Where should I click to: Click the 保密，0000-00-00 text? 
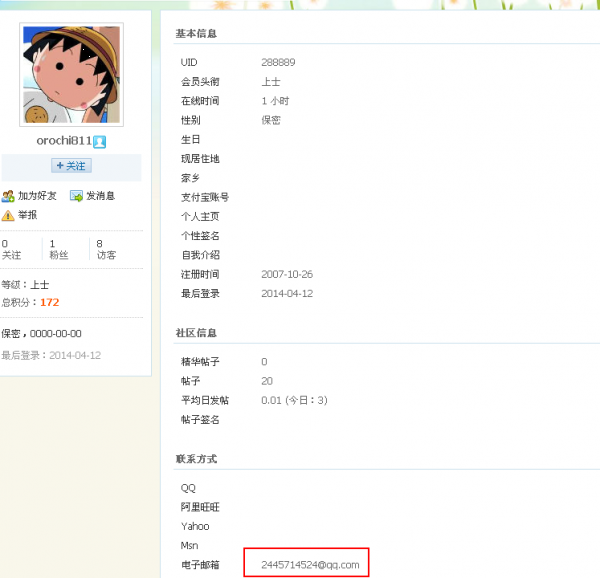point(41,334)
